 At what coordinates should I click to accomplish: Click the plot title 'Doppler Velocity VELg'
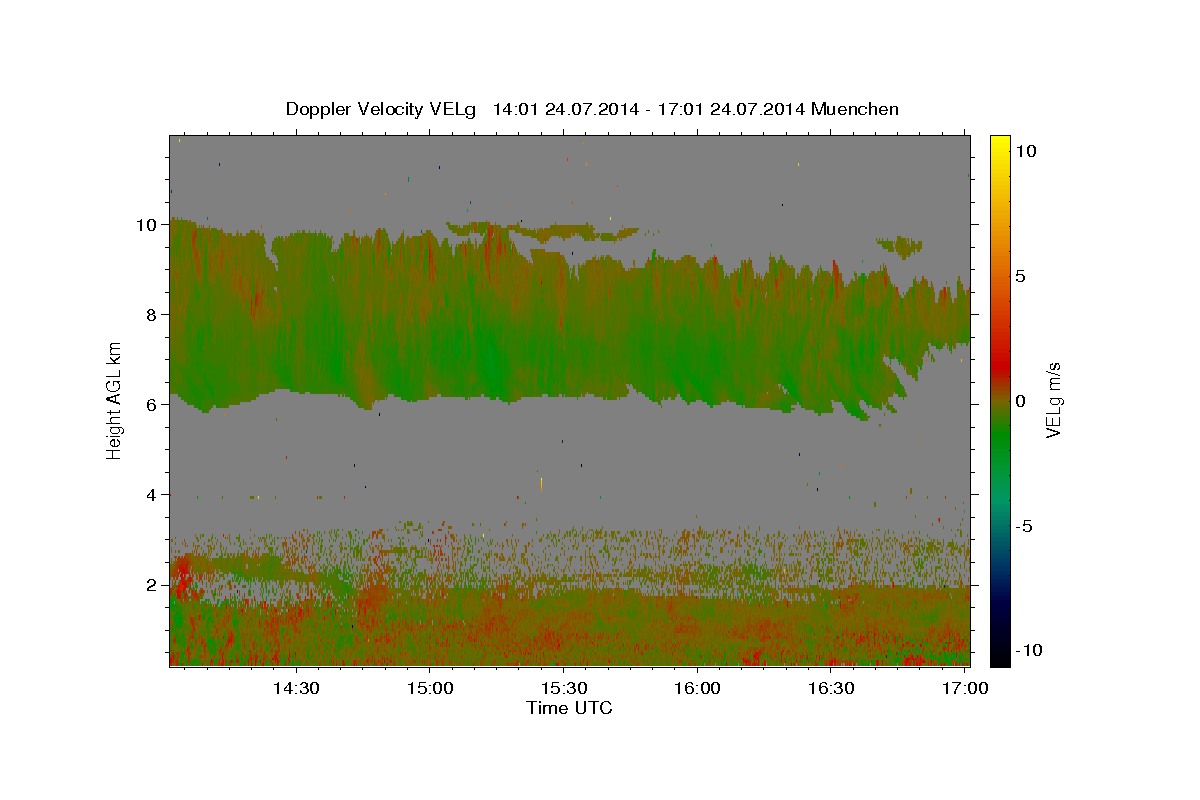[x=383, y=109]
